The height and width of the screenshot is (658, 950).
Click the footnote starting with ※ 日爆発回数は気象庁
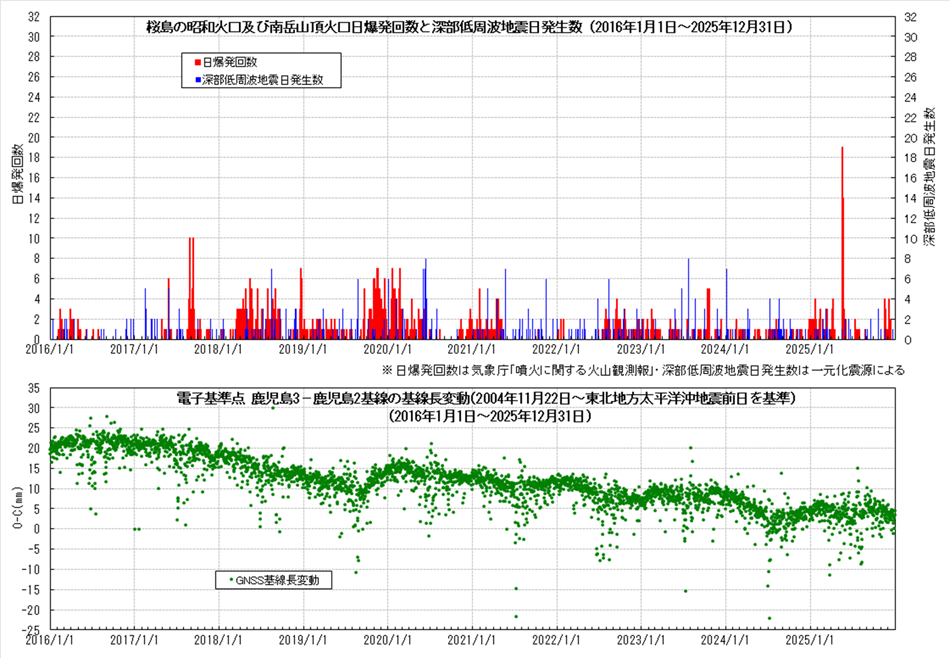coord(642,370)
